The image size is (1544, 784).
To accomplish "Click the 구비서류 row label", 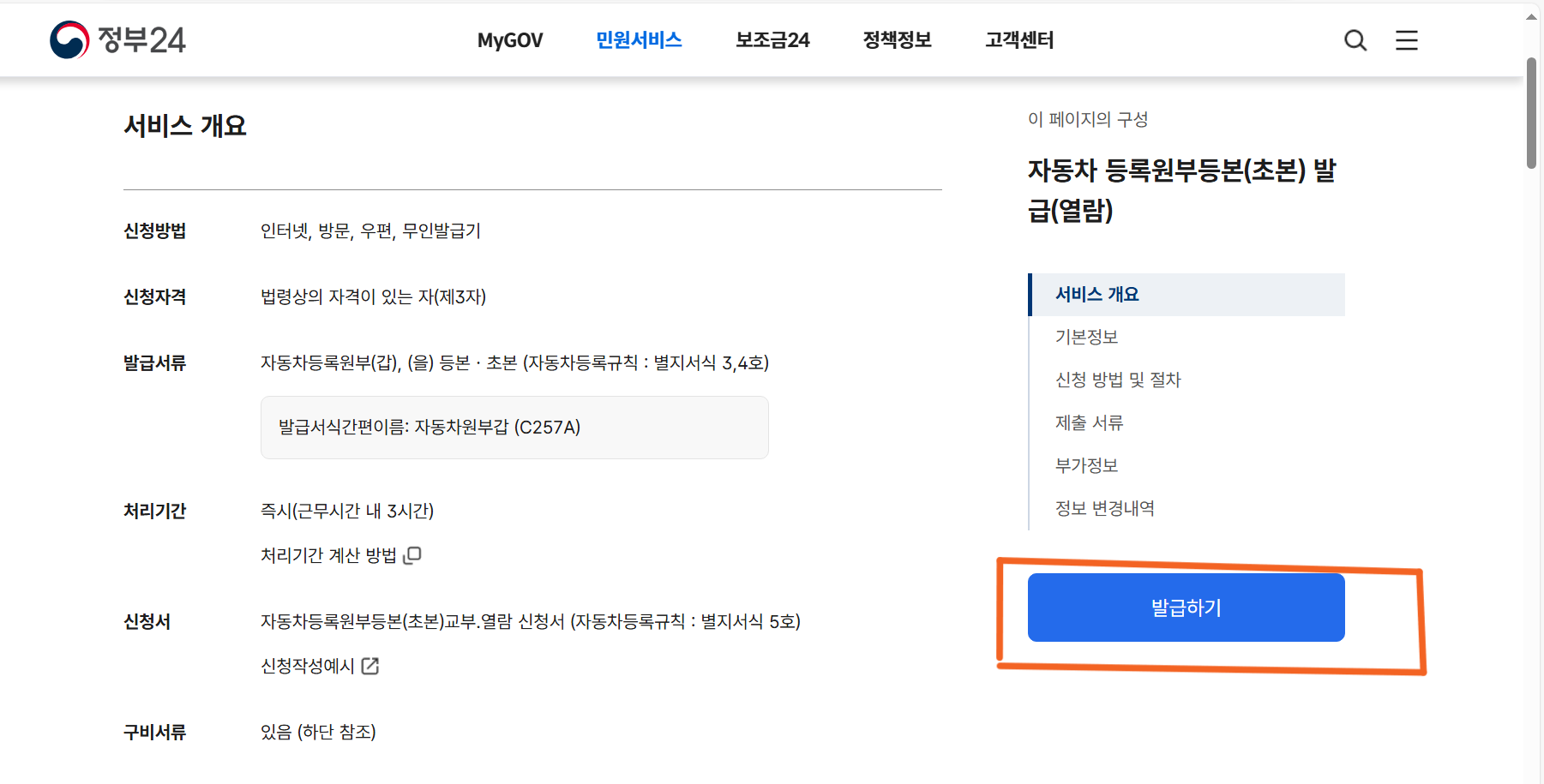I will pyautogui.click(x=154, y=733).
